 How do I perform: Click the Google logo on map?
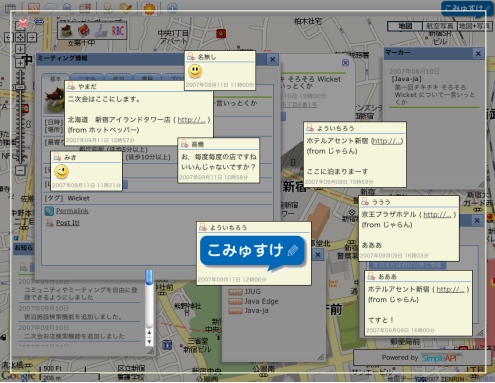[x=18, y=376]
